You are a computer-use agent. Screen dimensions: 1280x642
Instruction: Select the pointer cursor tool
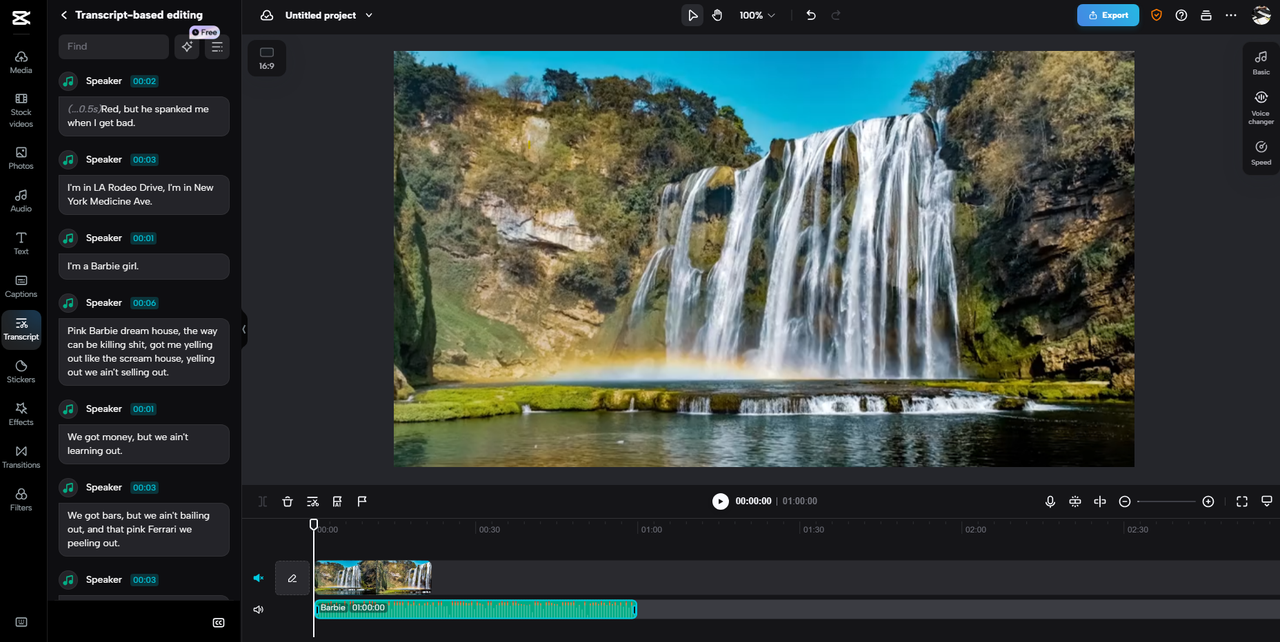click(x=692, y=15)
